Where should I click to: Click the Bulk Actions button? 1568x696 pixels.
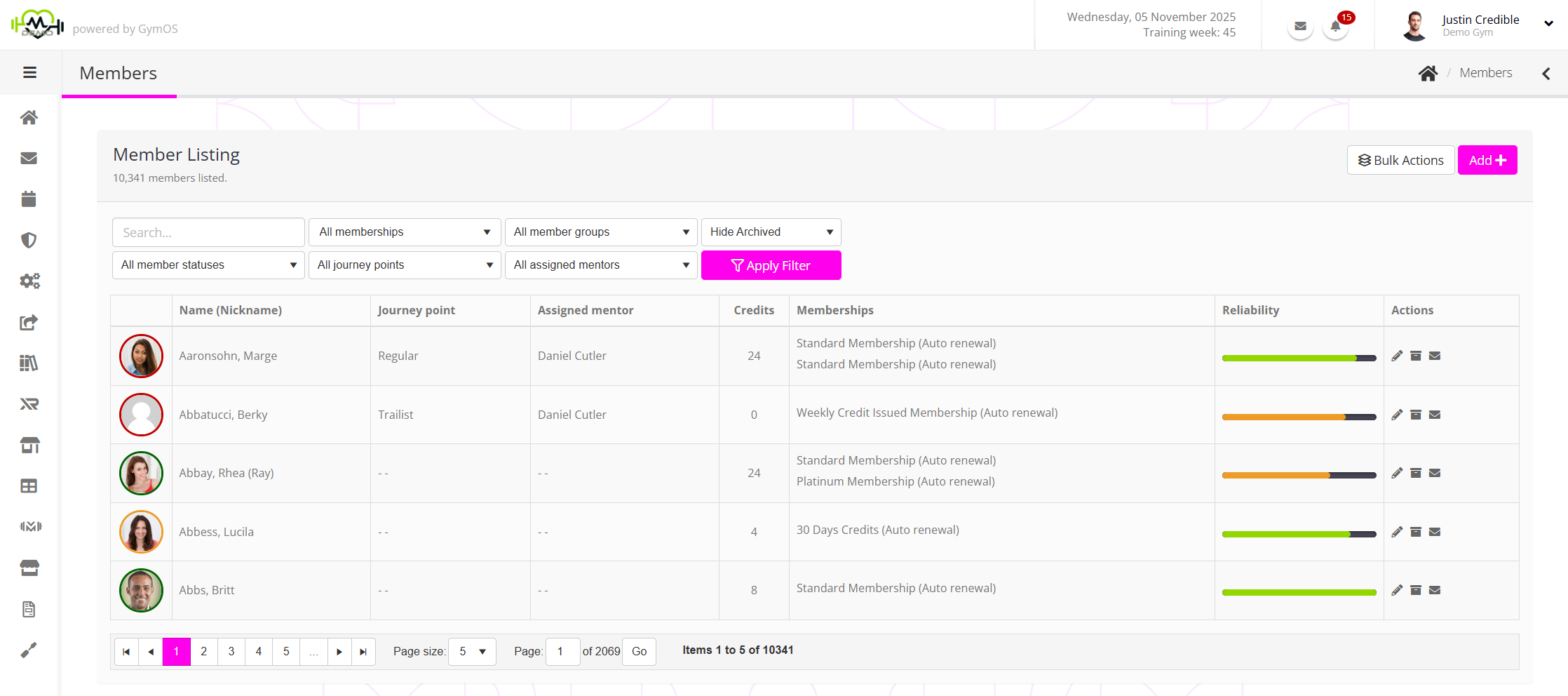(1400, 160)
